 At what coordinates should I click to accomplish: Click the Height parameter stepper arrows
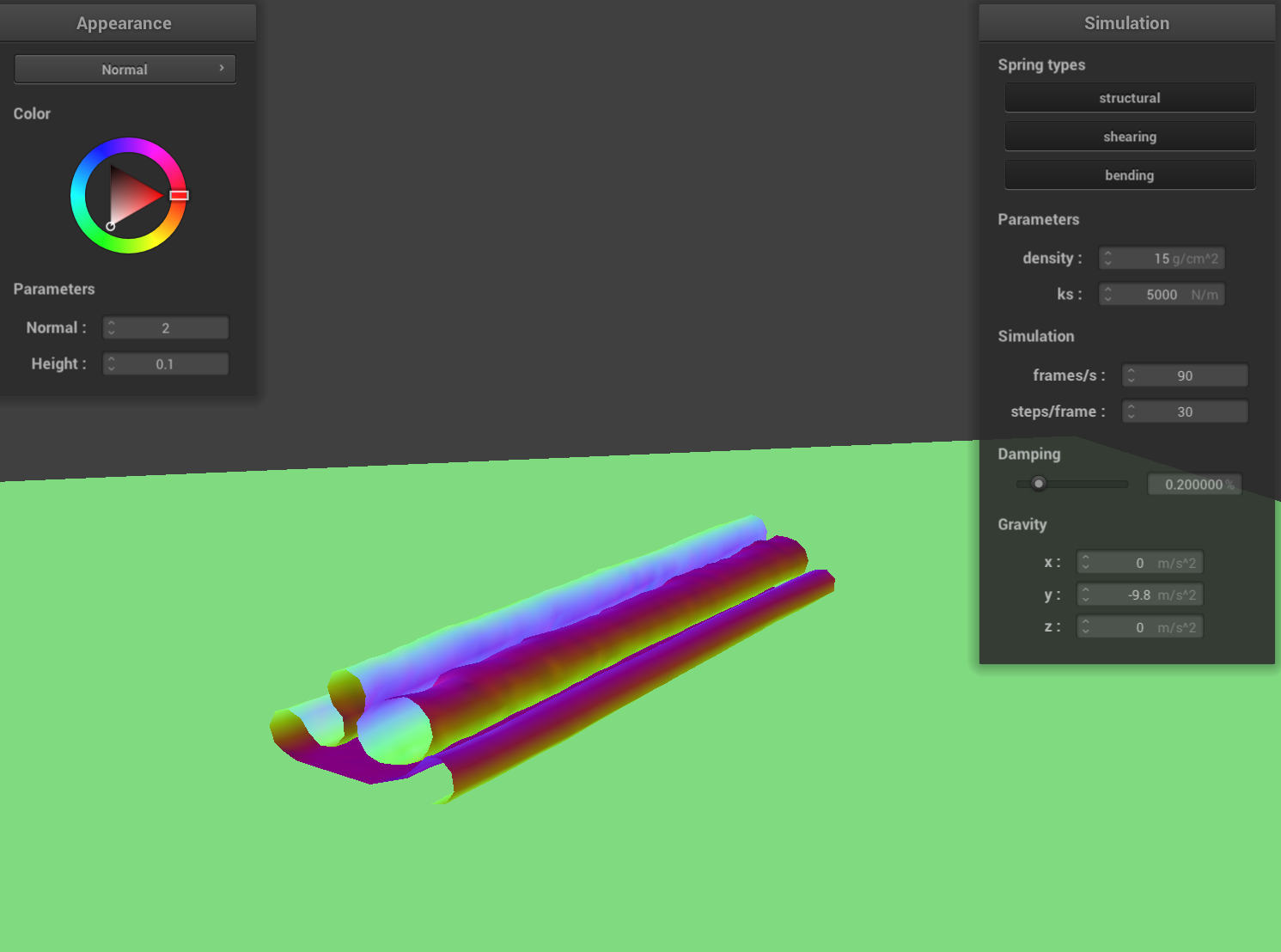coord(112,363)
